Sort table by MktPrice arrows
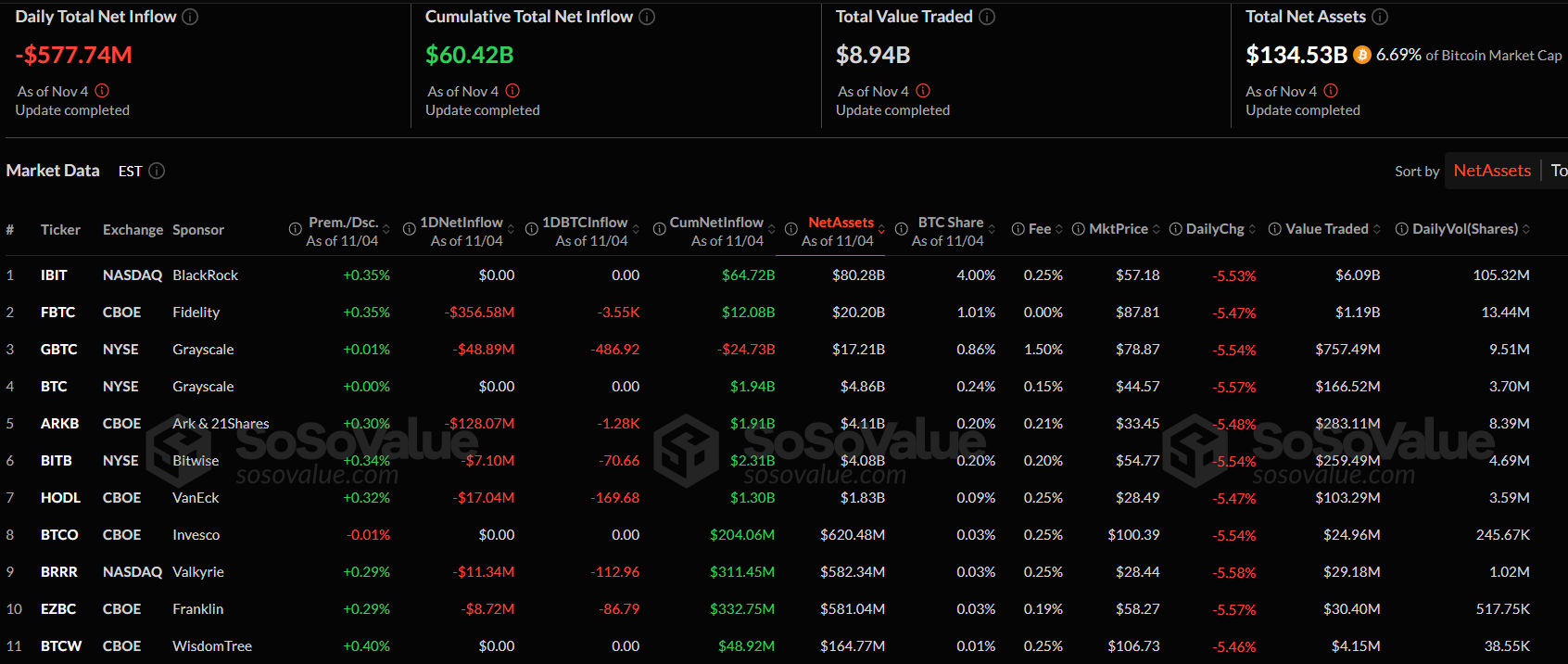Image resolution: width=1568 pixels, height=664 pixels. (1157, 229)
